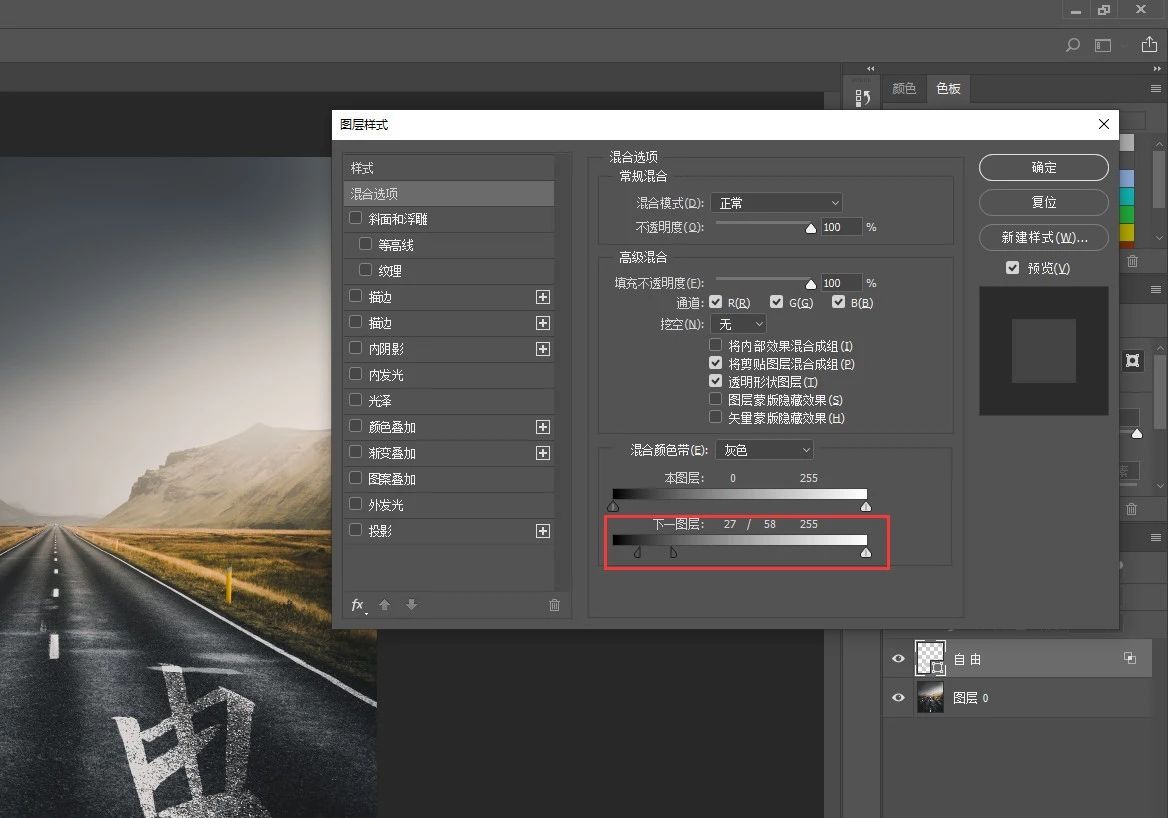The width and height of the screenshot is (1168, 818).
Task: Open the workspace switcher icon
Action: (1103, 46)
